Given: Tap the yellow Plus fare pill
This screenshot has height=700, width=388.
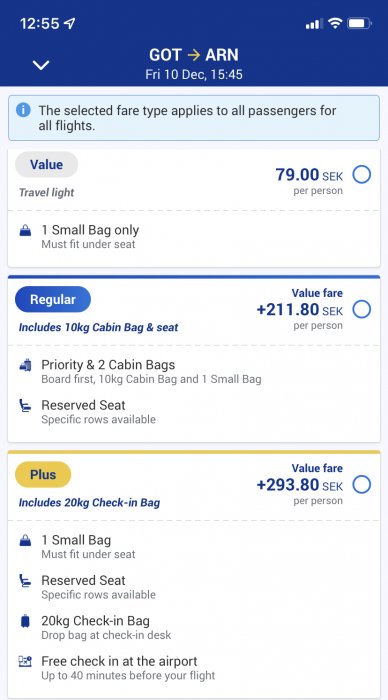Looking at the screenshot, I should pyautogui.click(x=43, y=475).
